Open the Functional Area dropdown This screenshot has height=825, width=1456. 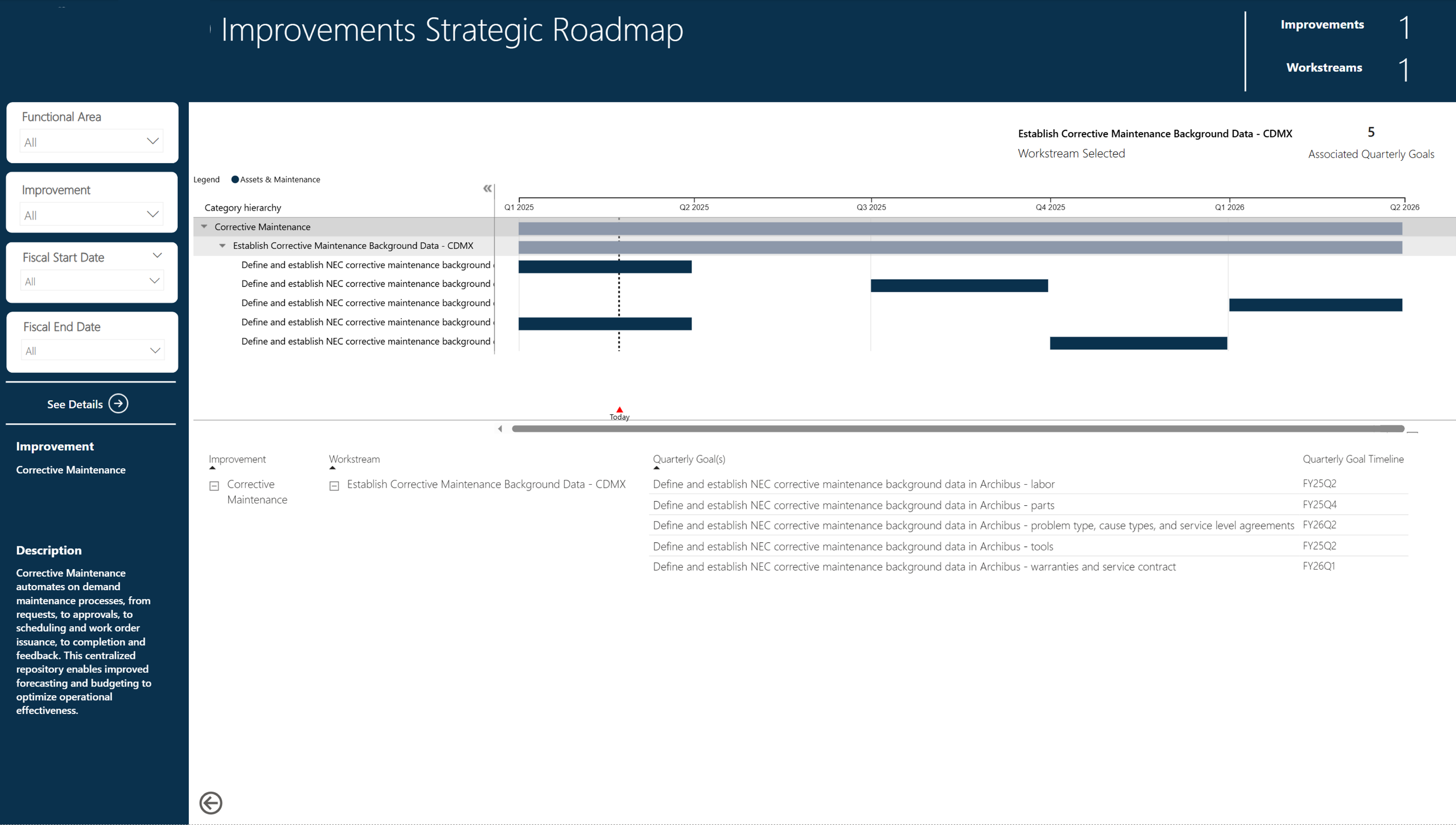(x=92, y=142)
